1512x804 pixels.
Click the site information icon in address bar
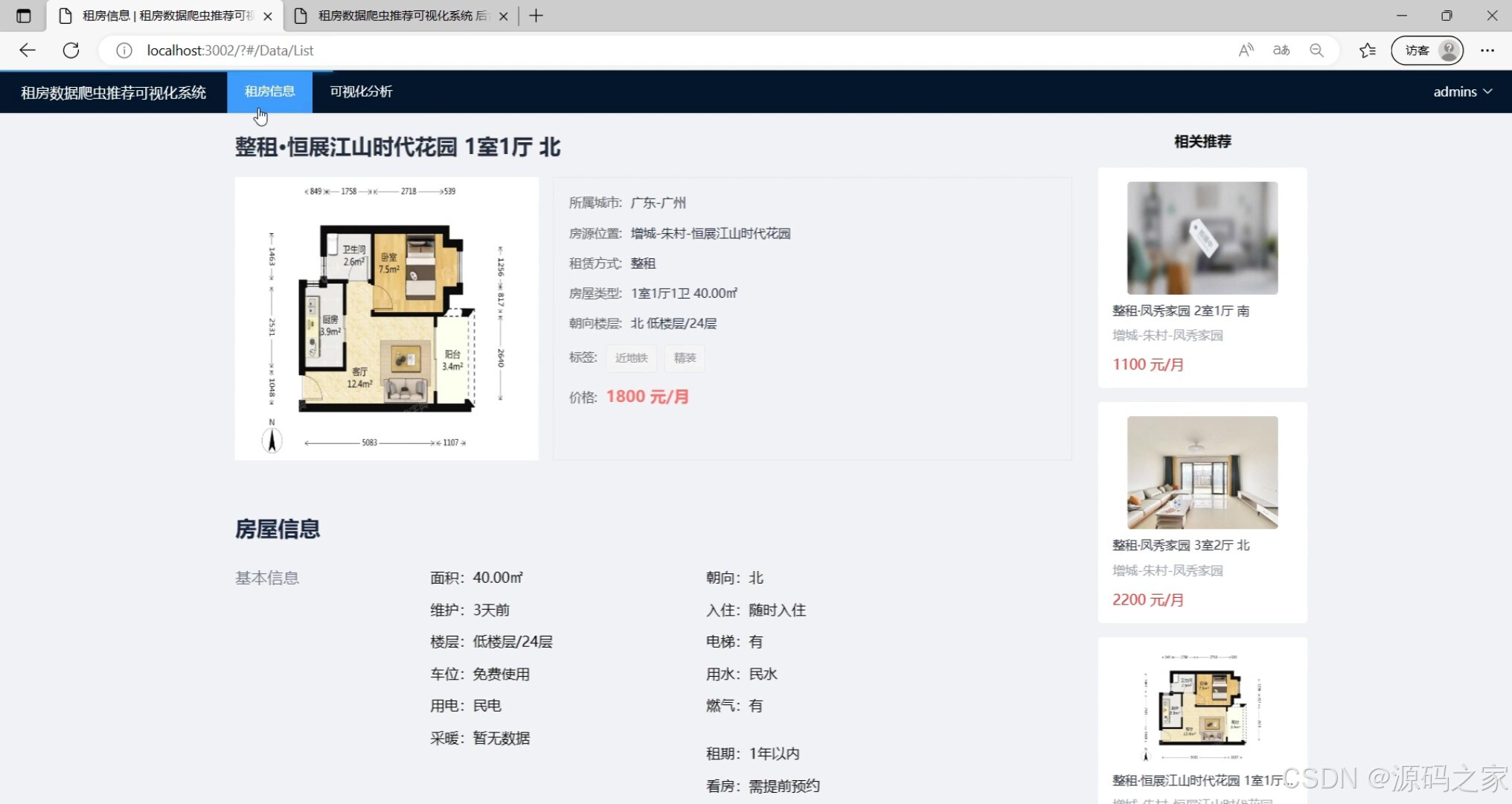(x=124, y=50)
